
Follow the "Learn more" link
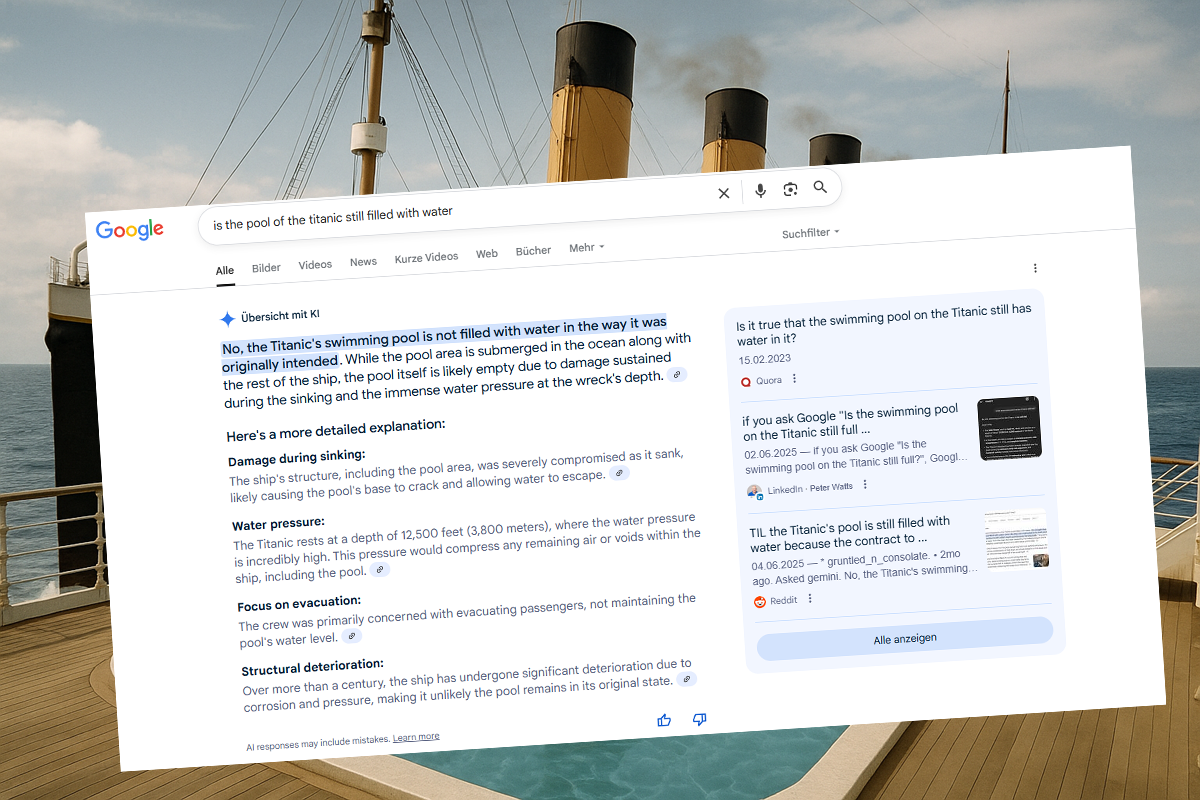pyautogui.click(x=416, y=737)
